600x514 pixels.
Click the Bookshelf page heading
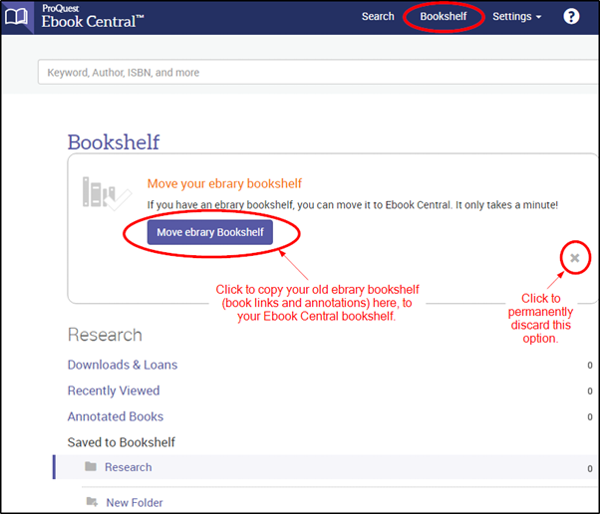pyautogui.click(x=114, y=142)
